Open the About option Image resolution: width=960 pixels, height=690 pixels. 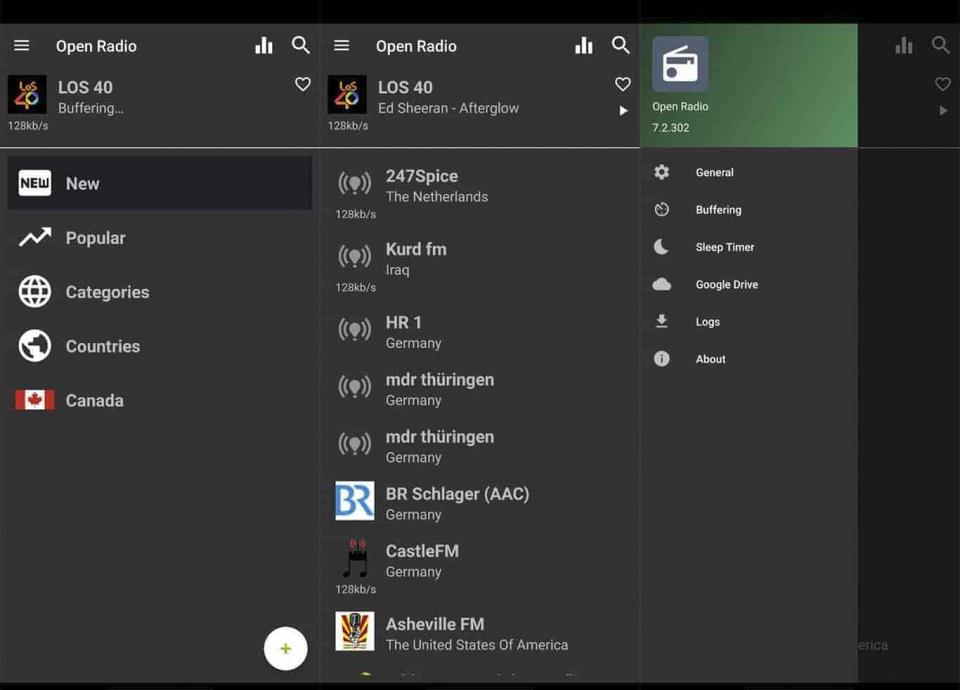[749, 359]
